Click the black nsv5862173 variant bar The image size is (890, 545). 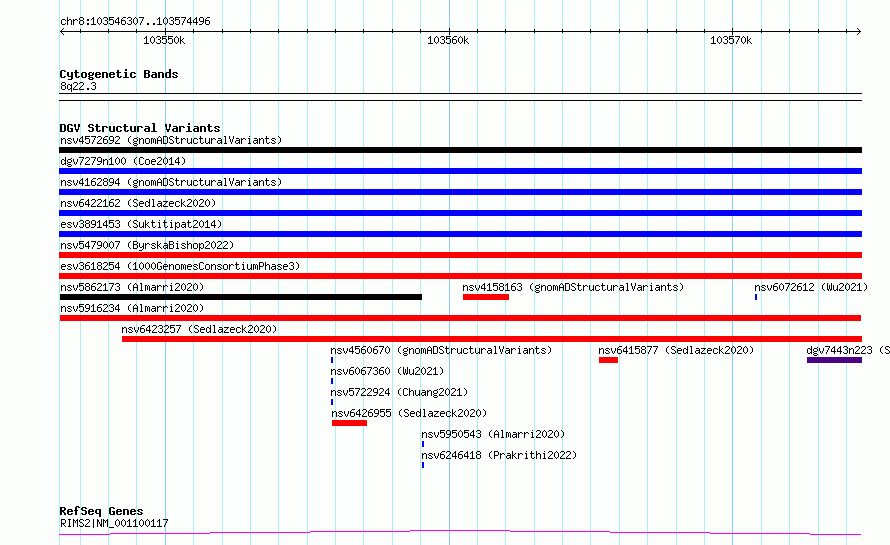(241, 297)
